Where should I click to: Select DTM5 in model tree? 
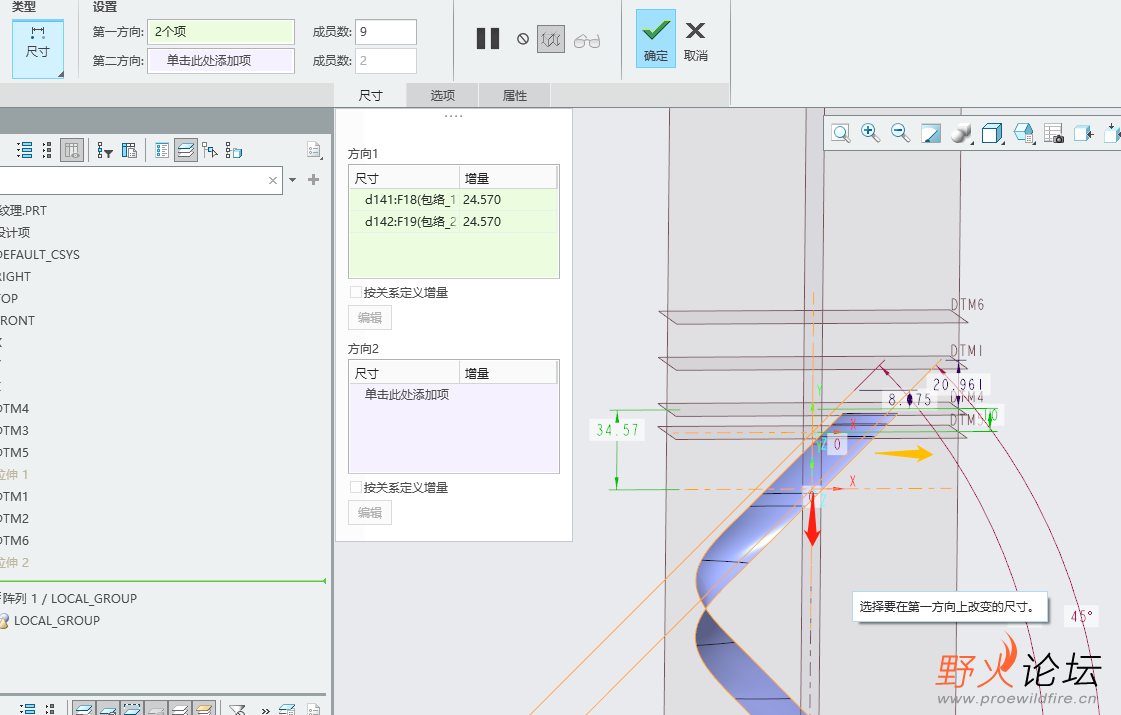(14, 453)
